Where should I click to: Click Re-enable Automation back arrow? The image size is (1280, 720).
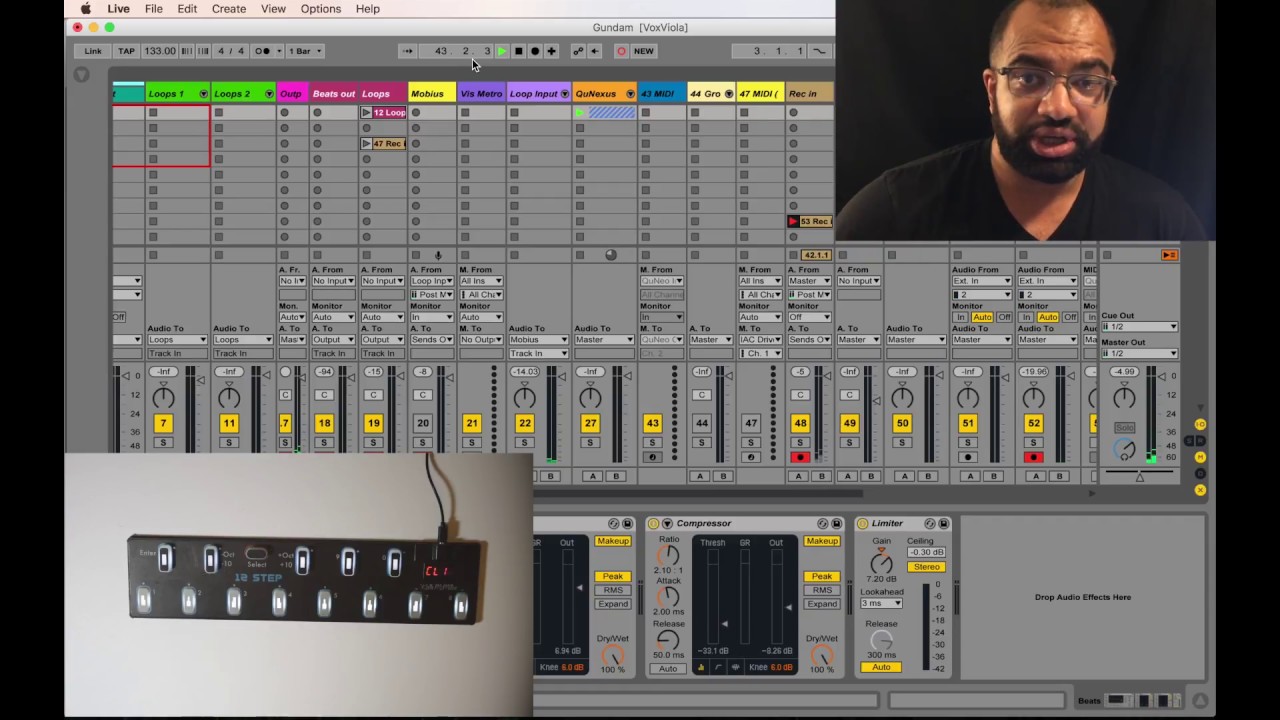click(x=594, y=51)
